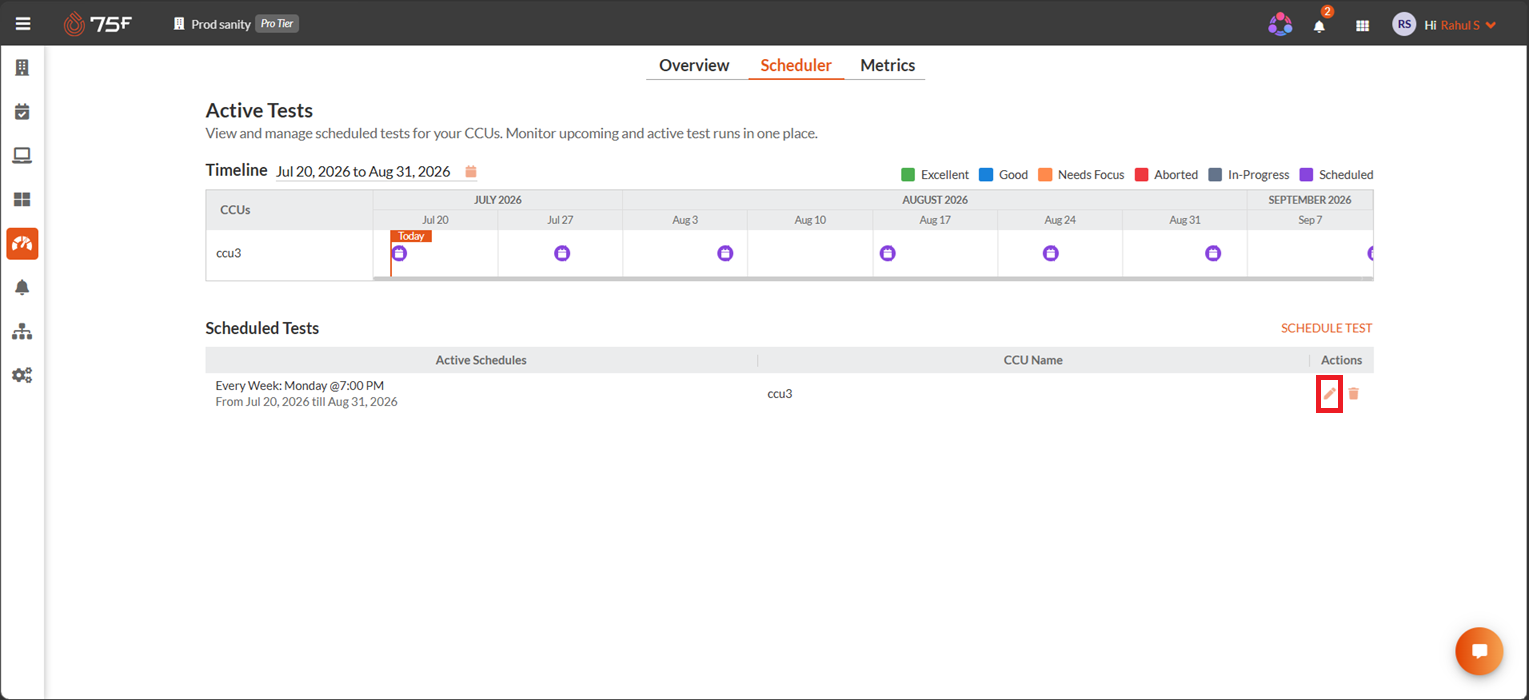The image size is (1529, 700).
Task: Click Every Week: Monday @7:00 PM text
Action: (300, 385)
